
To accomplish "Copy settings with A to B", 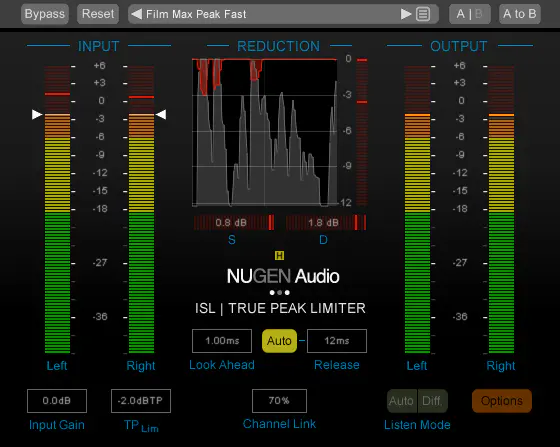I will coord(520,14).
